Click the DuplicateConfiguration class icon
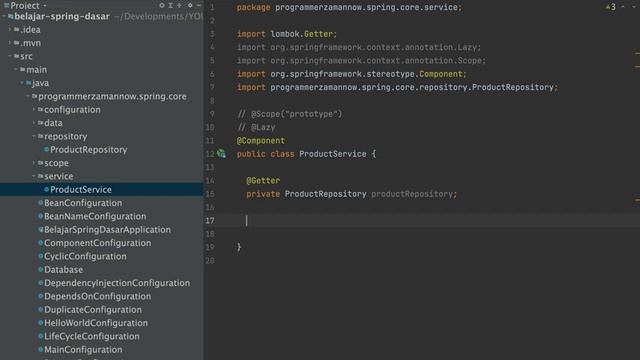 (40, 309)
